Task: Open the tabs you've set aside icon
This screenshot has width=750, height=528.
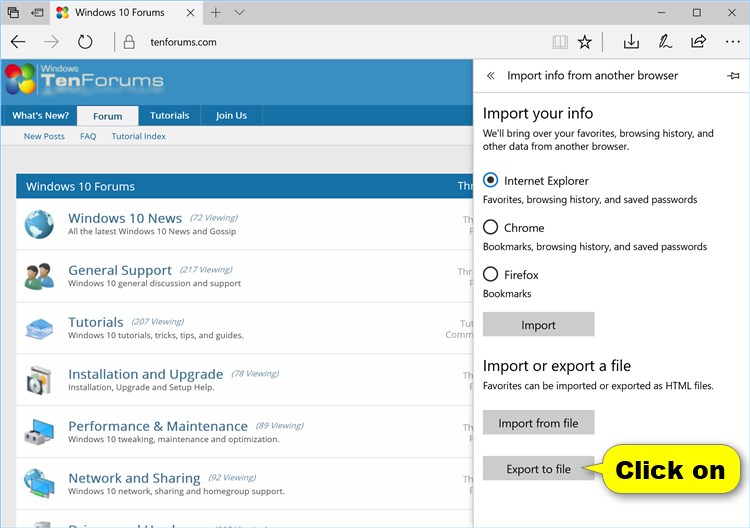Action: 13,12
